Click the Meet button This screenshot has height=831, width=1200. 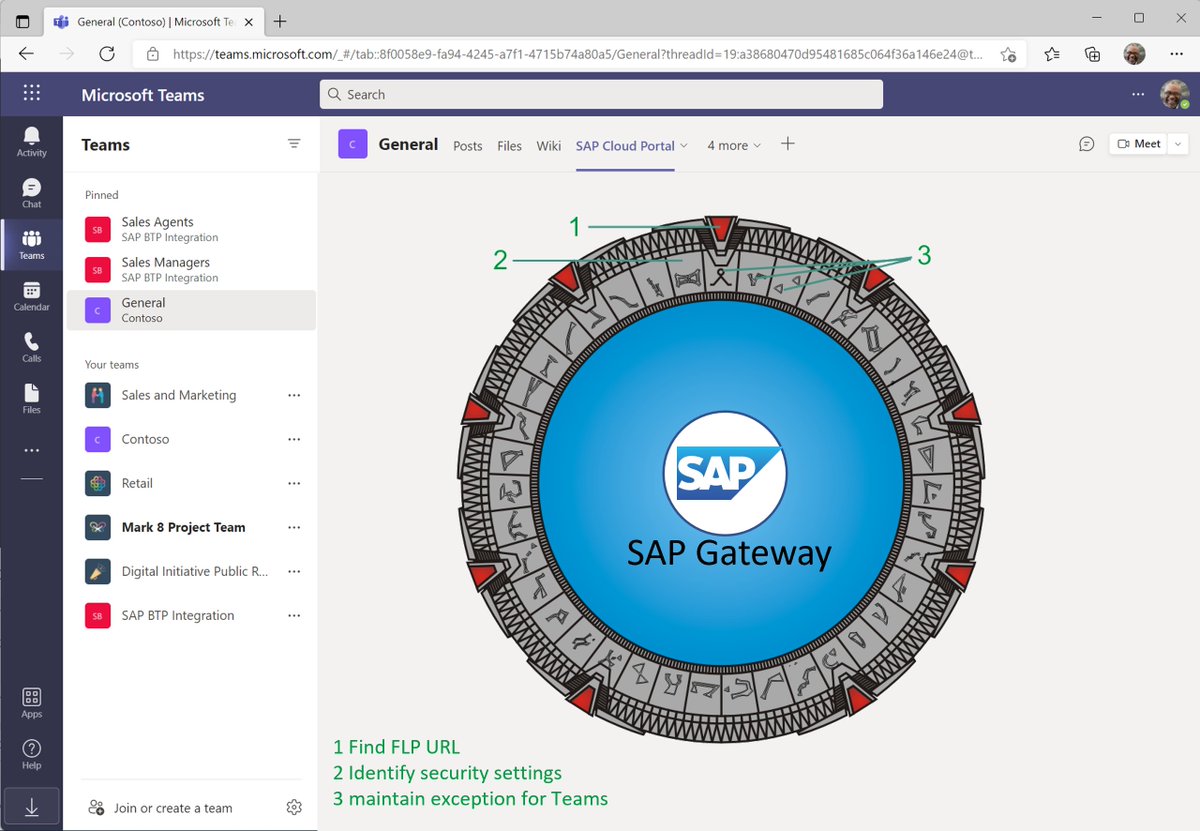1138,143
